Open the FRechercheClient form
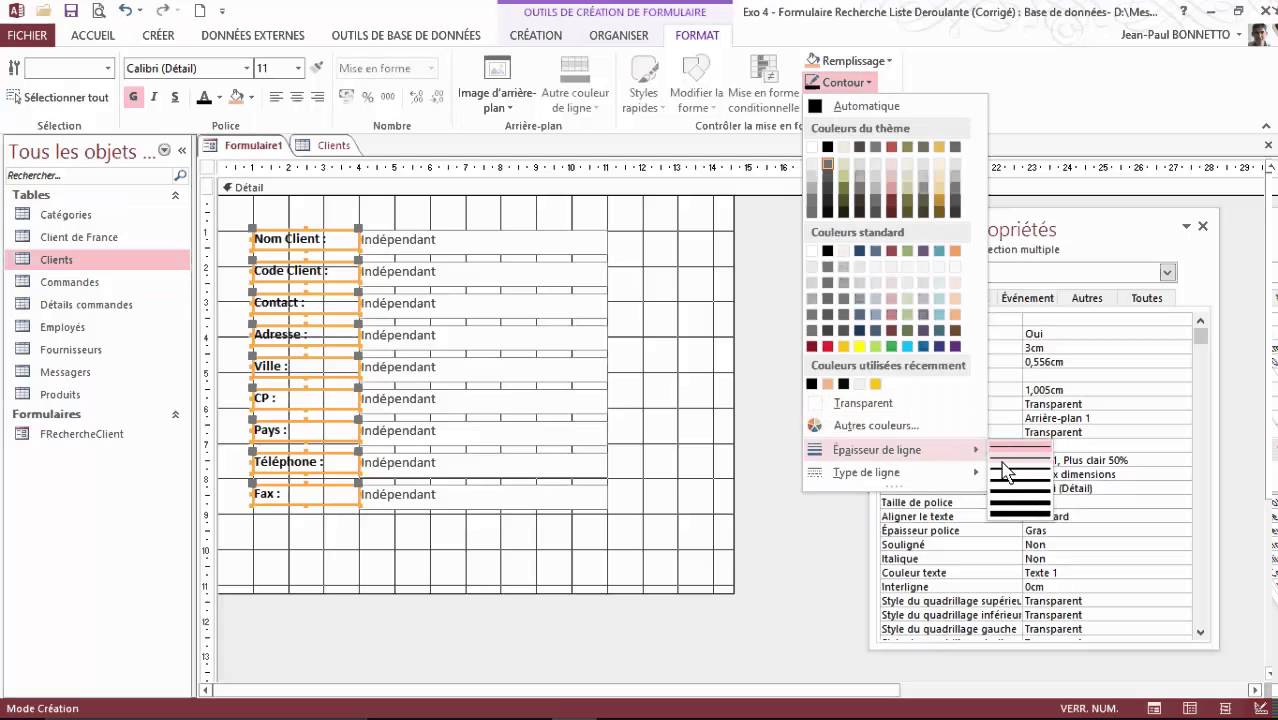 pyautogui.click(x=82, y=434)
